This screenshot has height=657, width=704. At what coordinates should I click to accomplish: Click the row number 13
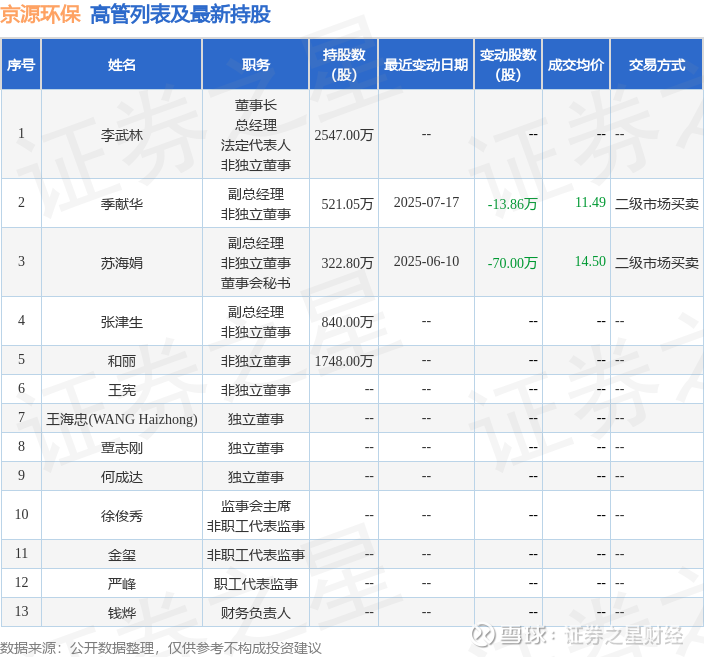click(x=21, y=611)
